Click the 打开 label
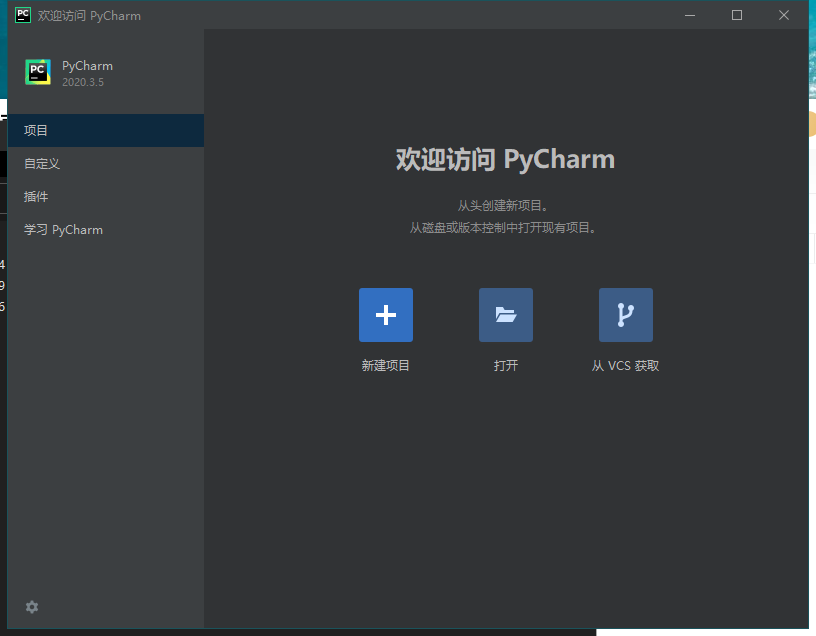 click(506, 366)
